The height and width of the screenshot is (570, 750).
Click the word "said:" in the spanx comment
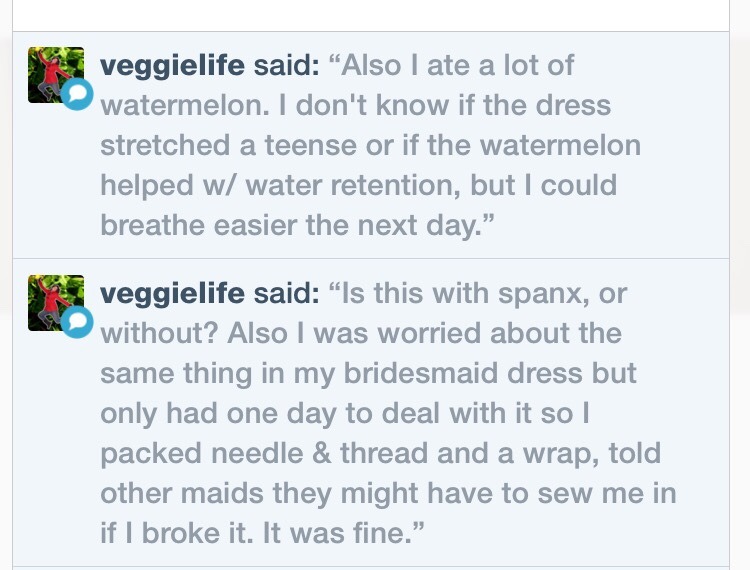[x=286, y=293]
